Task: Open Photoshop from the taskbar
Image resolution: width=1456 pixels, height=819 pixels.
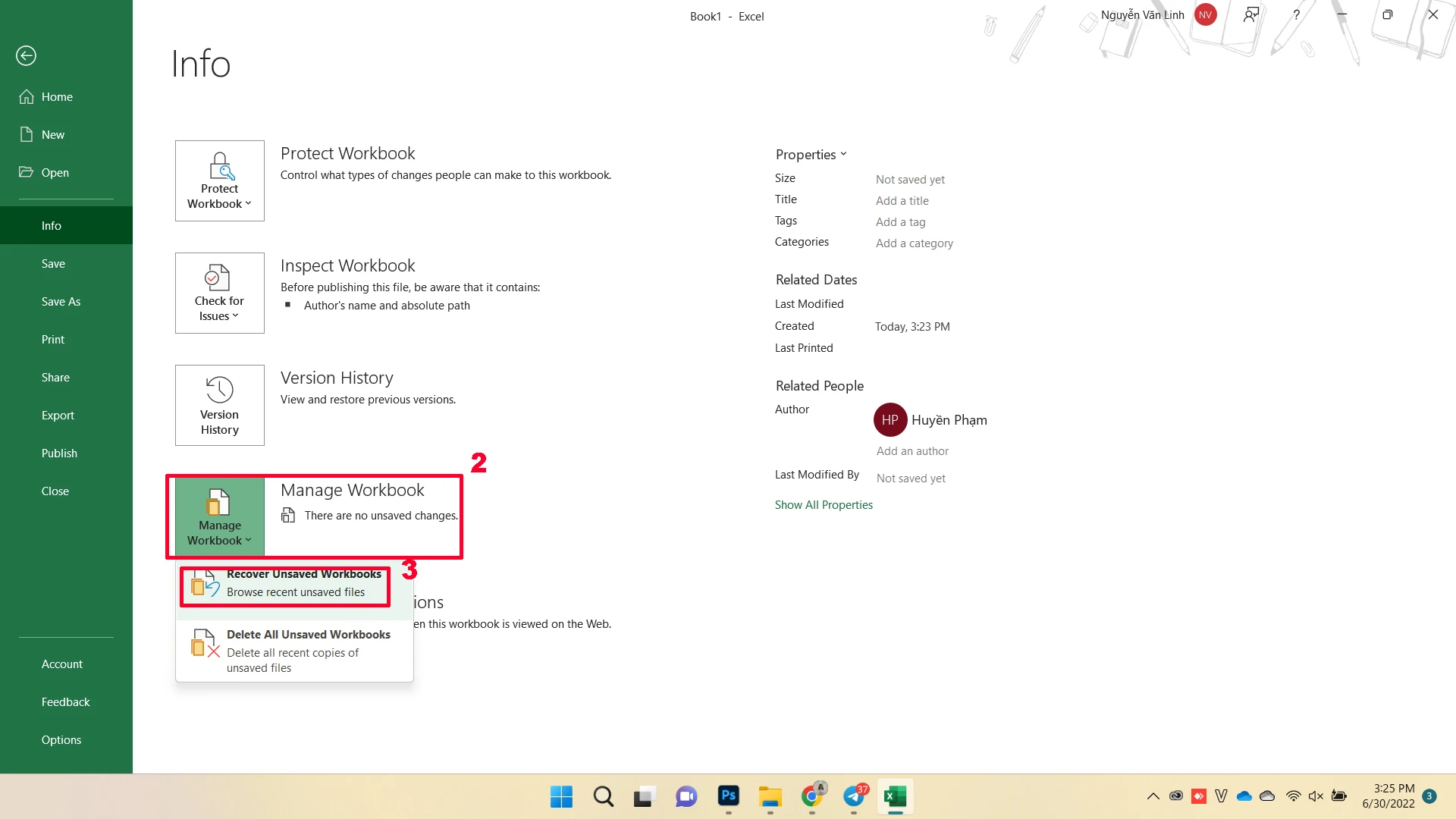Action: [x=729, y=796]
